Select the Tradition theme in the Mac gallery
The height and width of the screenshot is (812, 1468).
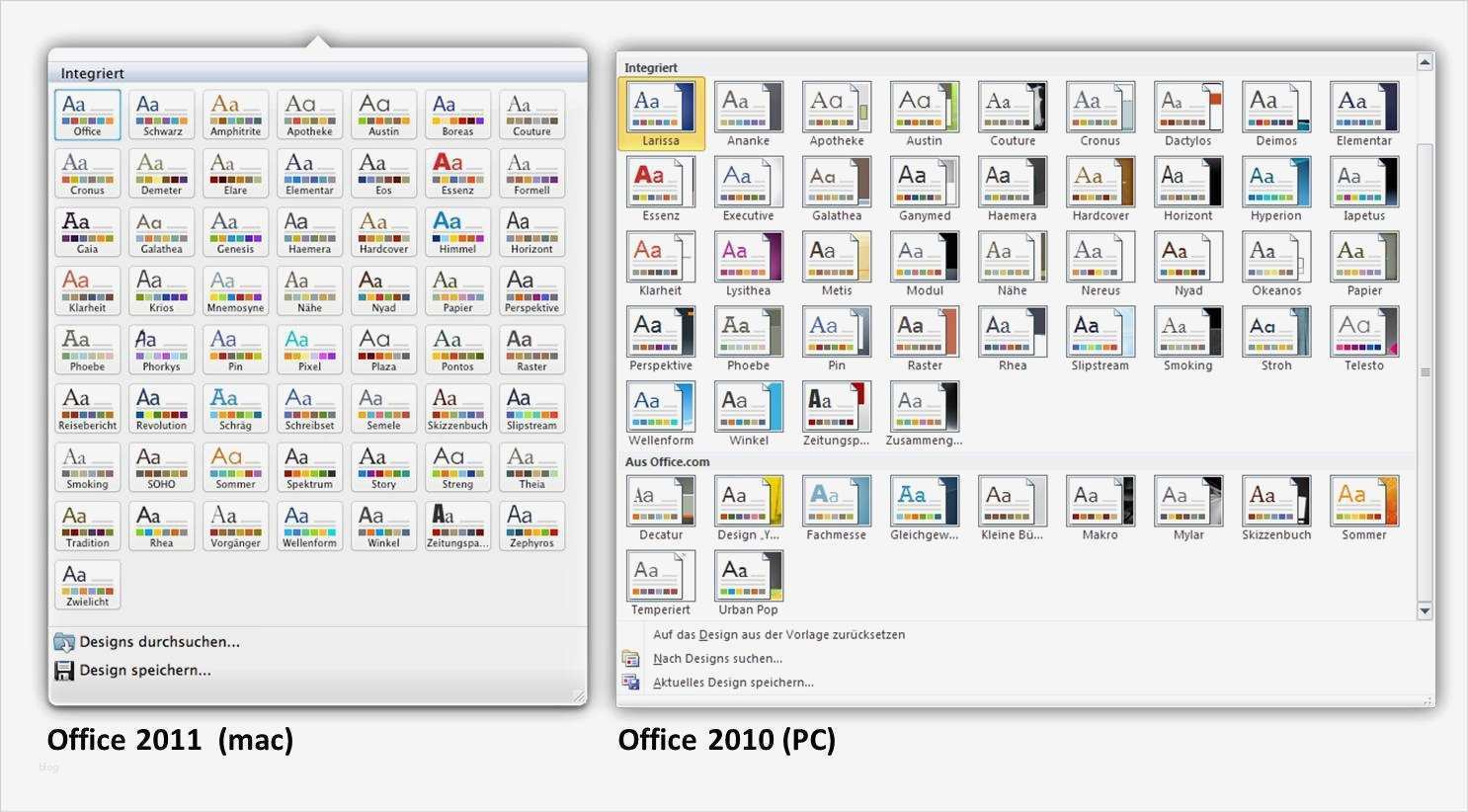[x=88, y=527]
